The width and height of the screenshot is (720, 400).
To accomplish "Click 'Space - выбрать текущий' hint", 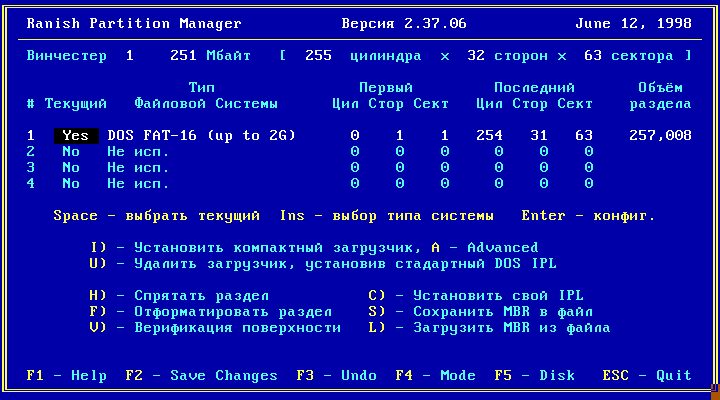I will click(x=157, y=216).
